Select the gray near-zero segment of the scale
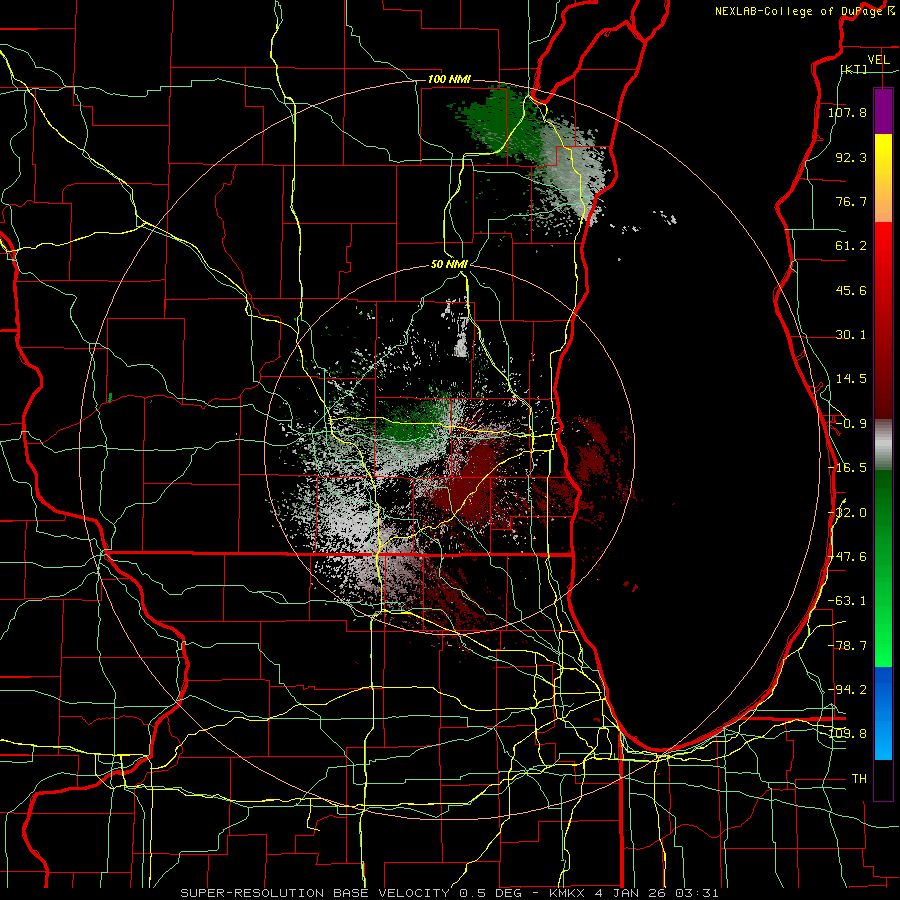Viewport: 900px width, 900px height. pyautogui.click(x=883, y=445)
